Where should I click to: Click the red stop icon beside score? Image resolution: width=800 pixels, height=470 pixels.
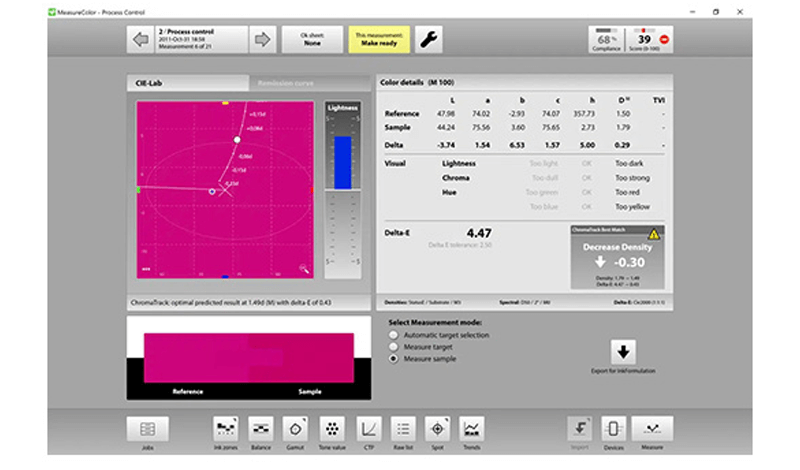664,39
